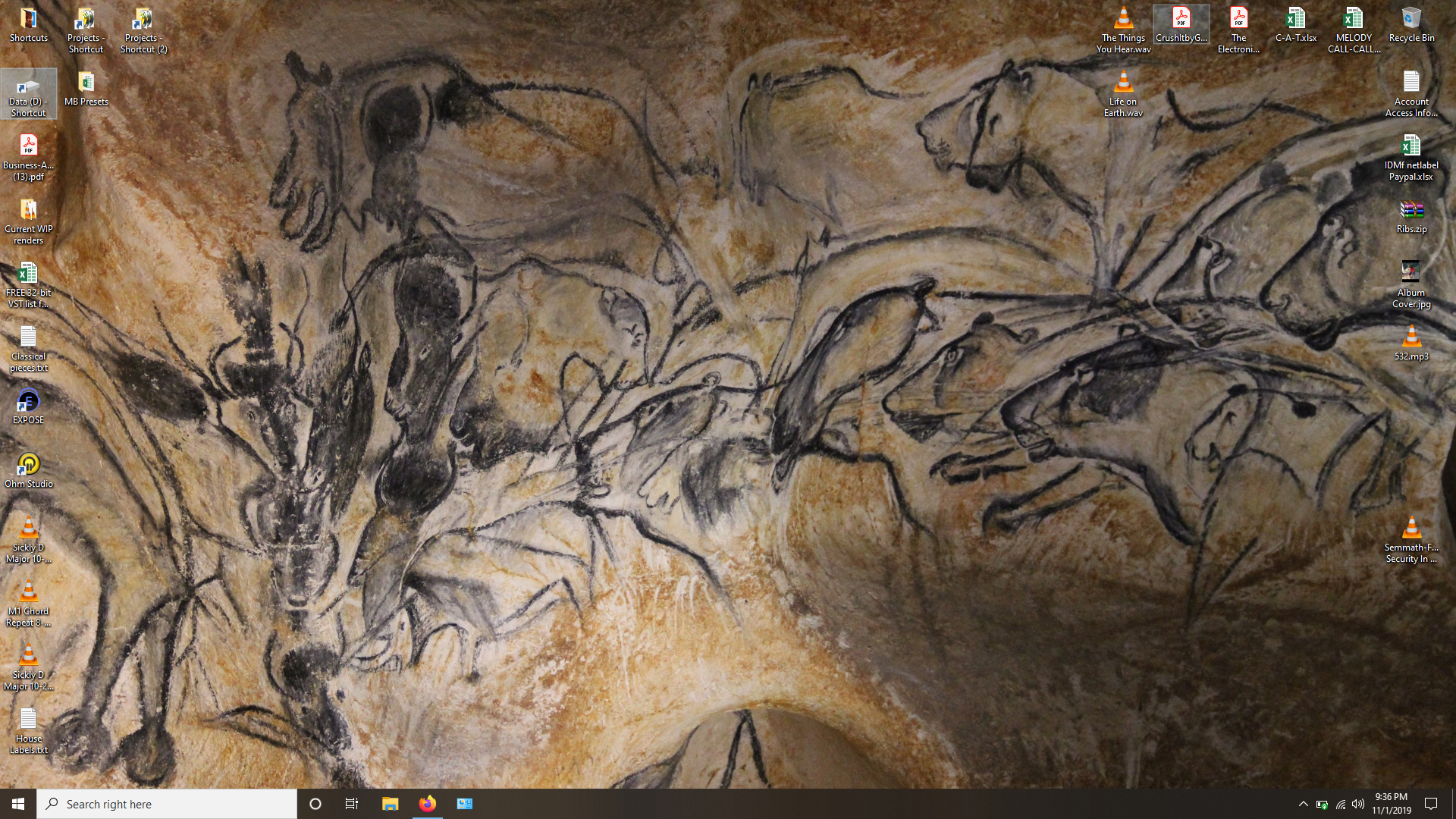Open House Labels.txt file
The height and width of the screenshot is (819, 1456).
pos(28,731)
